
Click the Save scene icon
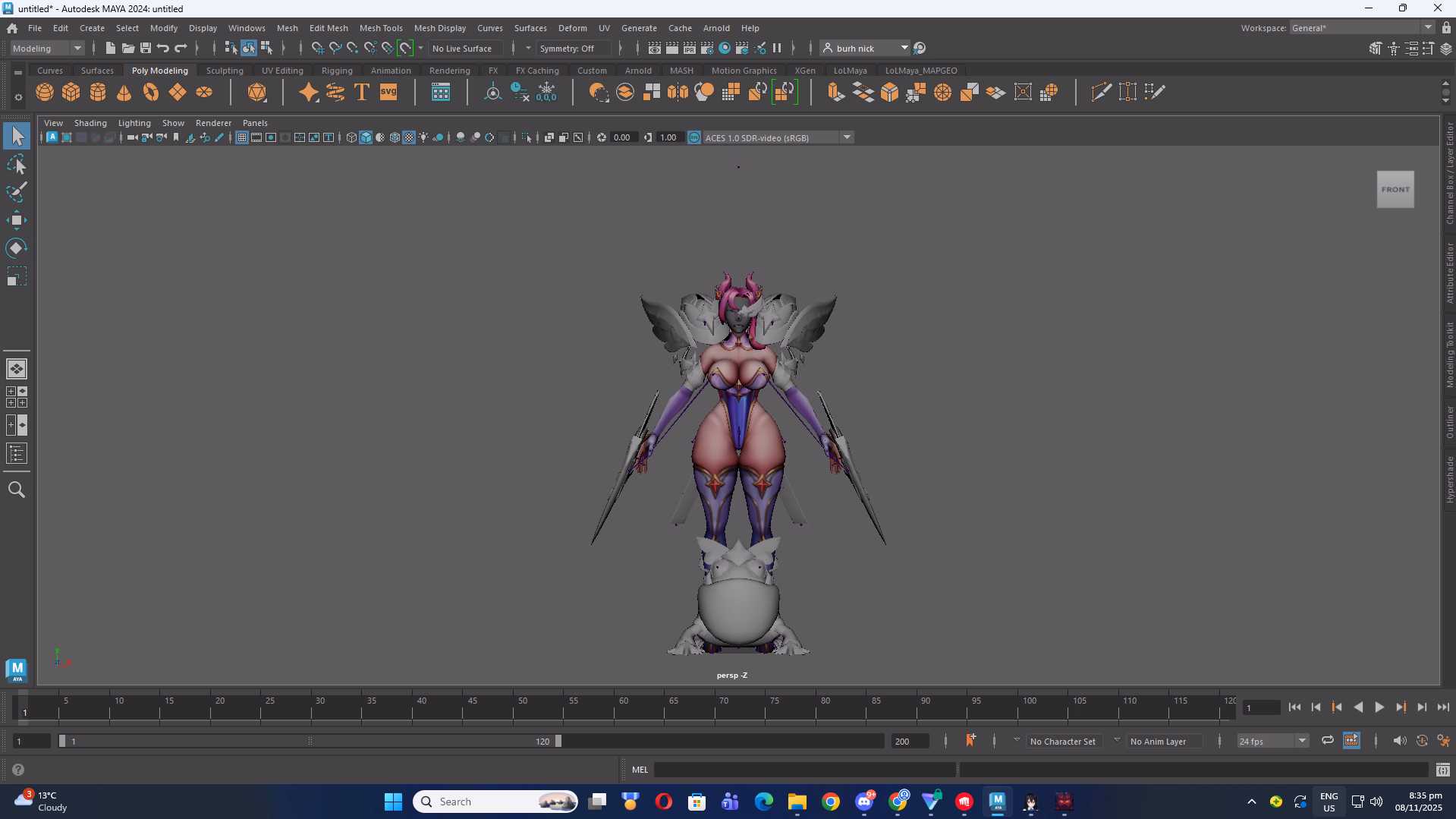[146, 49]
